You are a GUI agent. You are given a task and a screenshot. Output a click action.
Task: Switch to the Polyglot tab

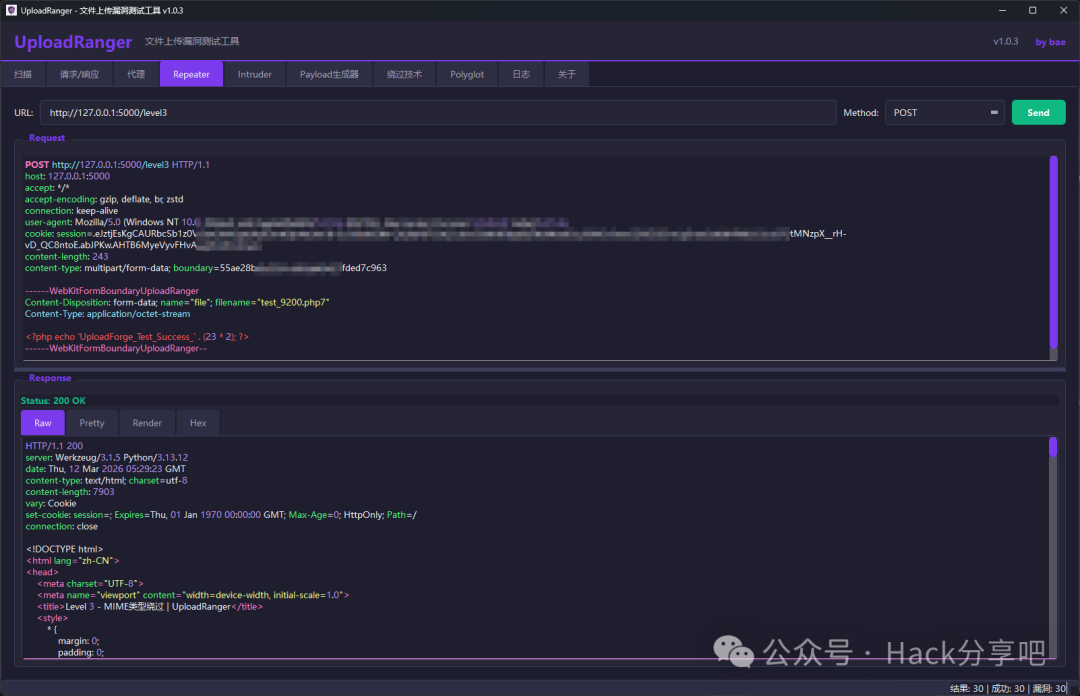click(x=467, y=74)
